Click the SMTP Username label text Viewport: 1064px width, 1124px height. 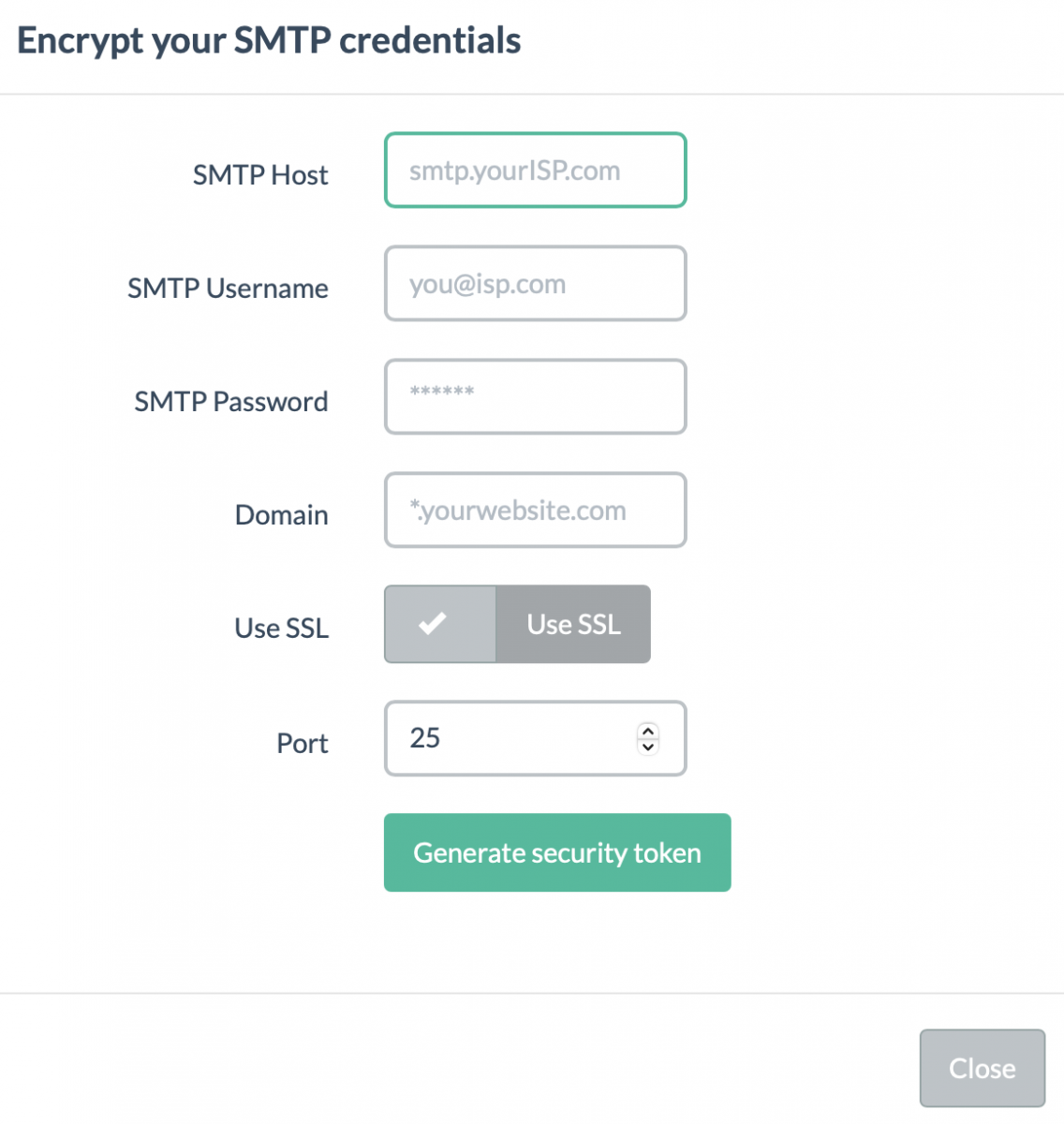(228, 288)
